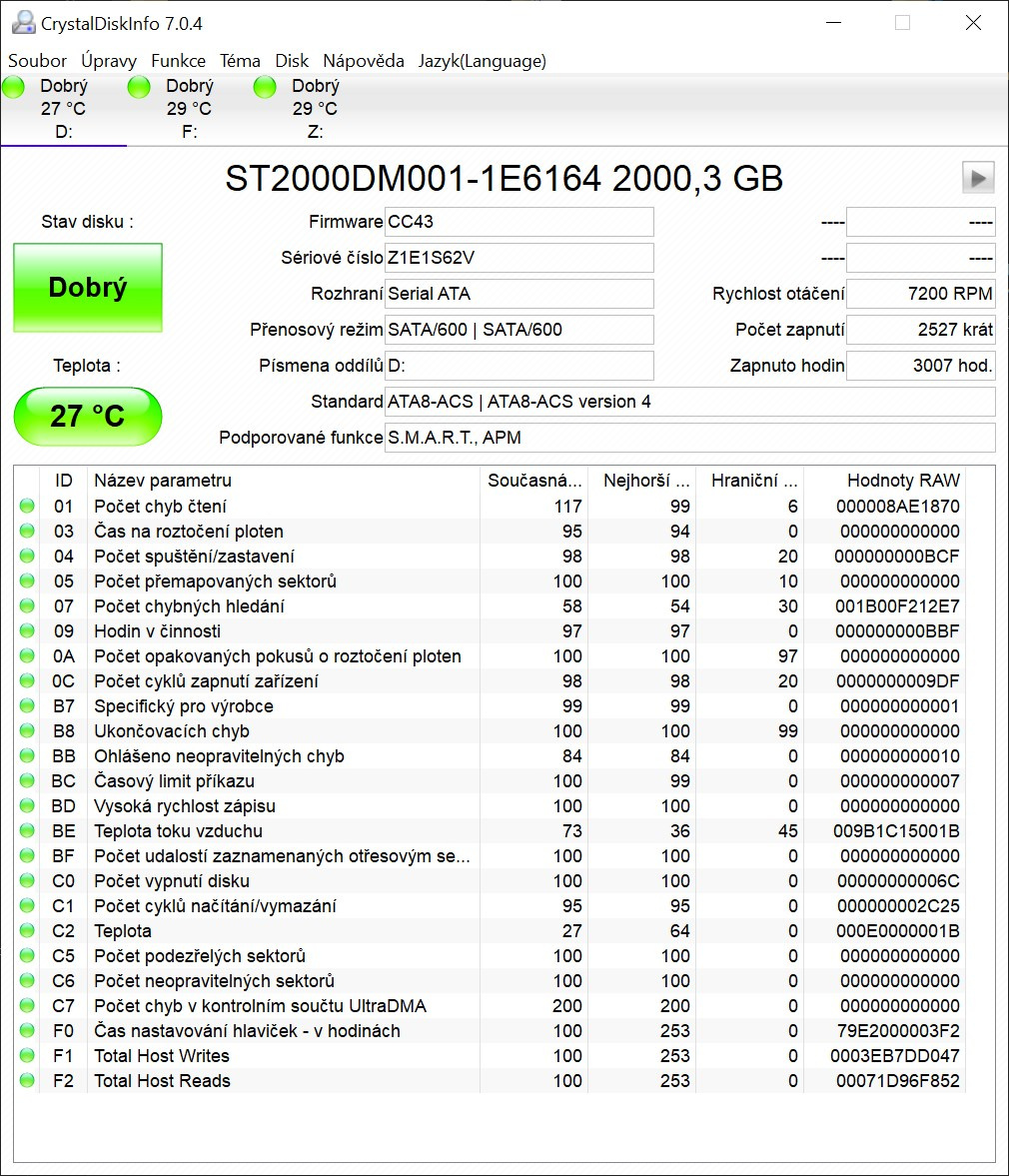Click the green temperature gauge showing 27 °C
This screenshot has height=1176, width=1009.
(x=87, y=417)
